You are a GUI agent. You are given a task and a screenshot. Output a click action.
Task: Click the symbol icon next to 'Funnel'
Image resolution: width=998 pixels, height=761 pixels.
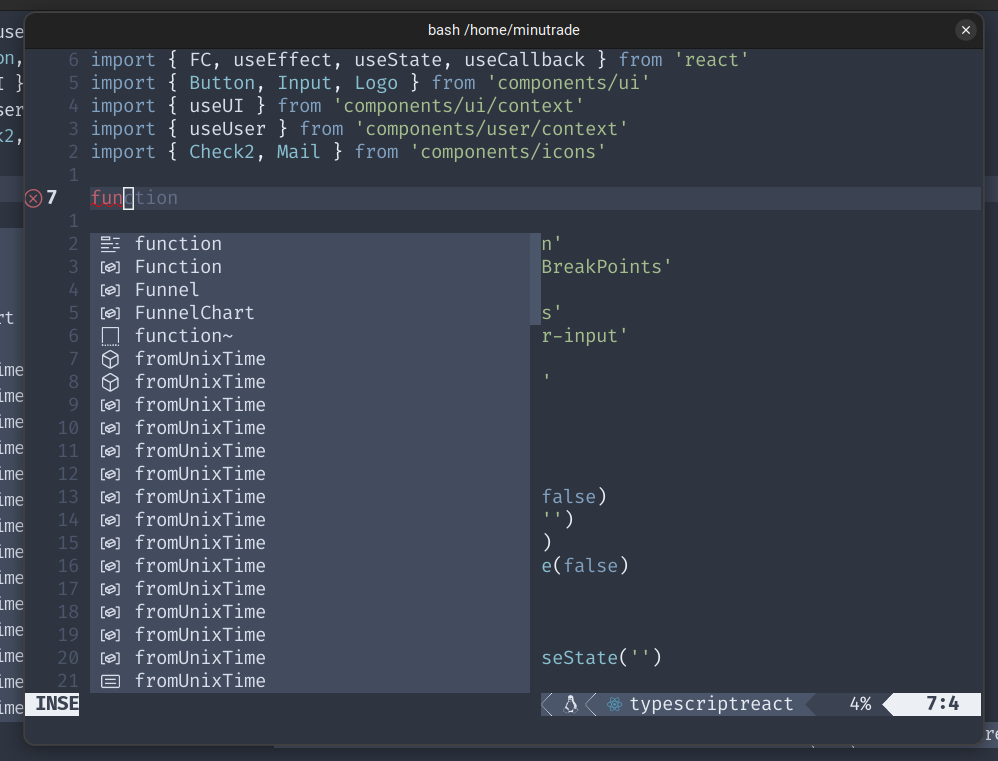point(110,290)
